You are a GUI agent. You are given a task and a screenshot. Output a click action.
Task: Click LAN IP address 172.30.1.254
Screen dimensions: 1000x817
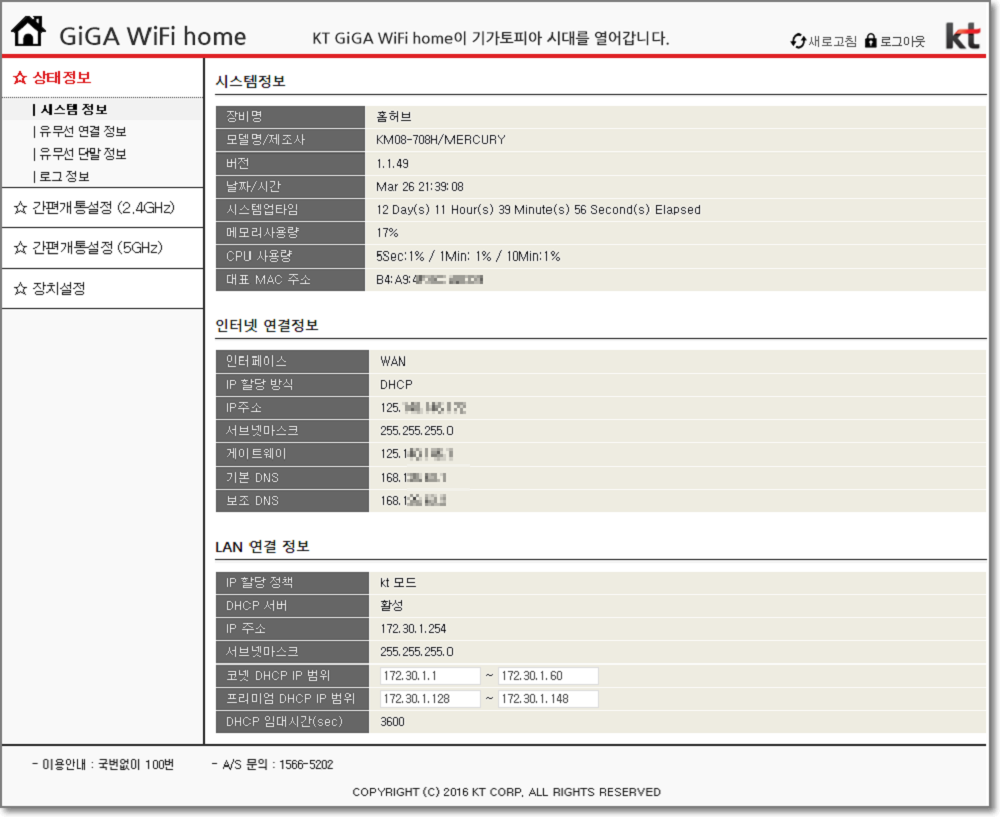click(413, 629)
